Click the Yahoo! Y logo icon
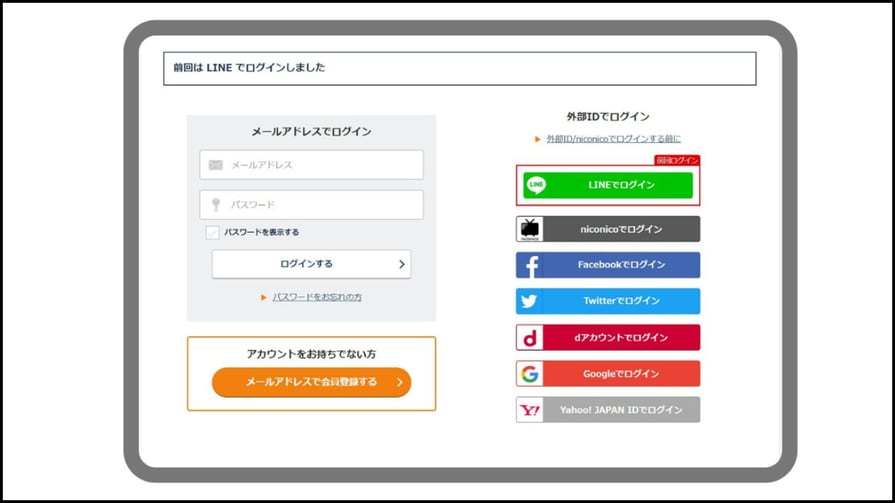This screenshot has width=895, height=503. [530, 410]
